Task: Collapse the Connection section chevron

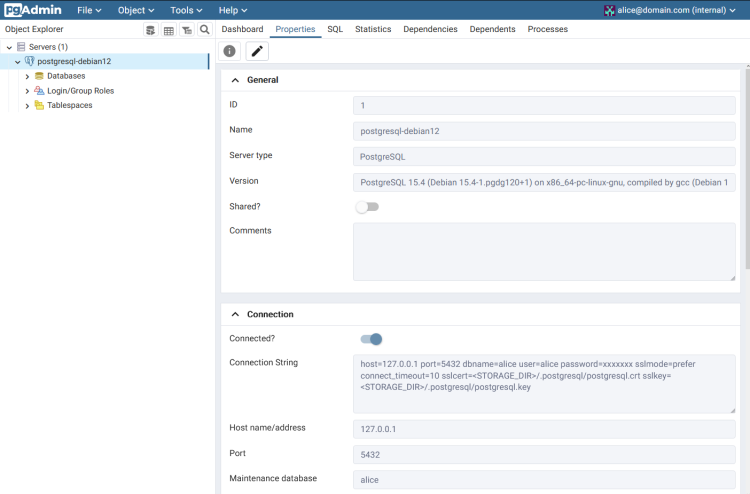Action: pos(235,314)
